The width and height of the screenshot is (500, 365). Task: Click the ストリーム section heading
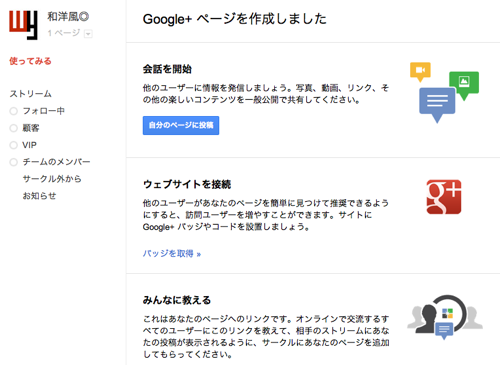point(30,94)
